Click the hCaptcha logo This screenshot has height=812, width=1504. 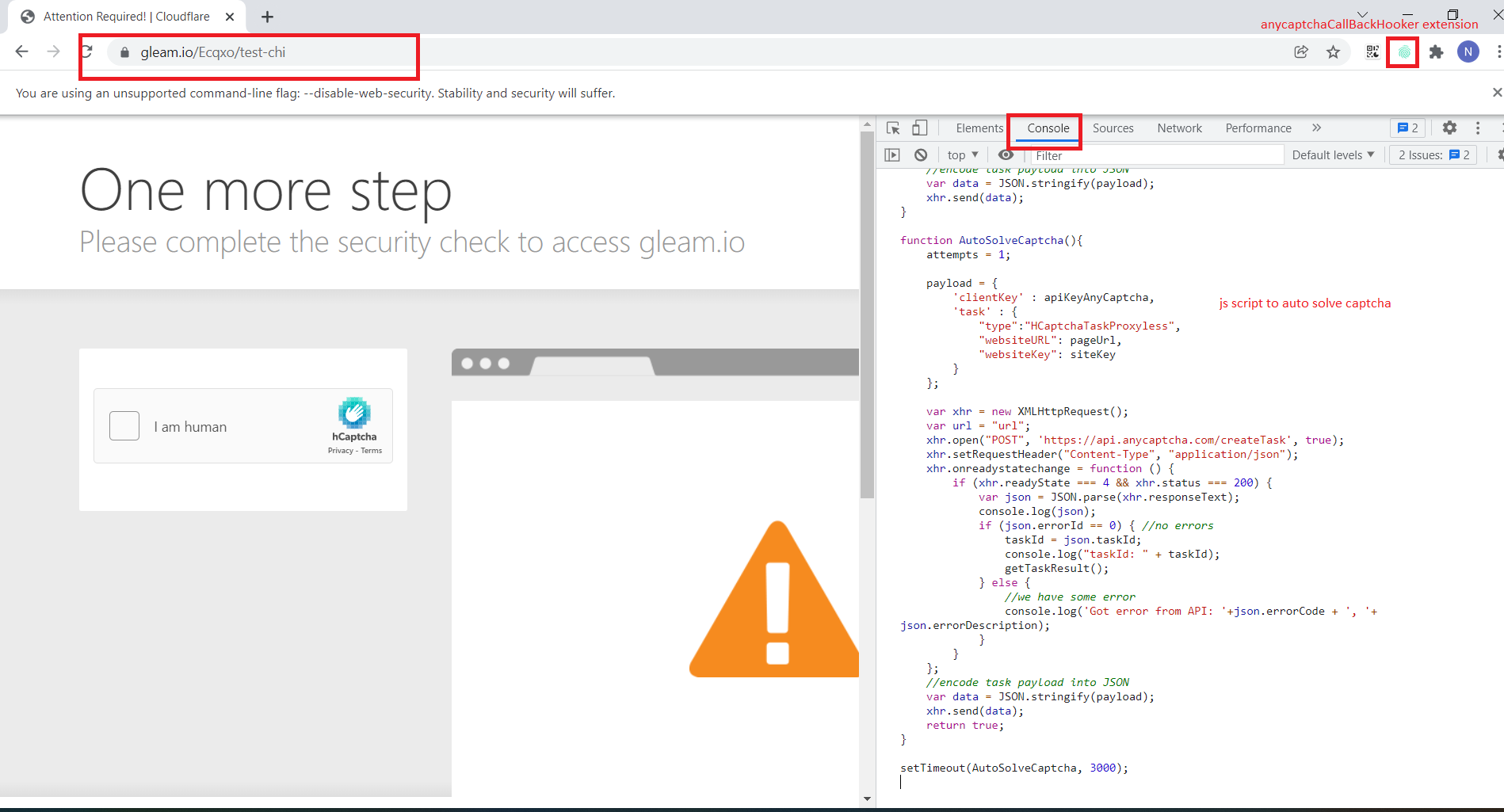[354, 413]
